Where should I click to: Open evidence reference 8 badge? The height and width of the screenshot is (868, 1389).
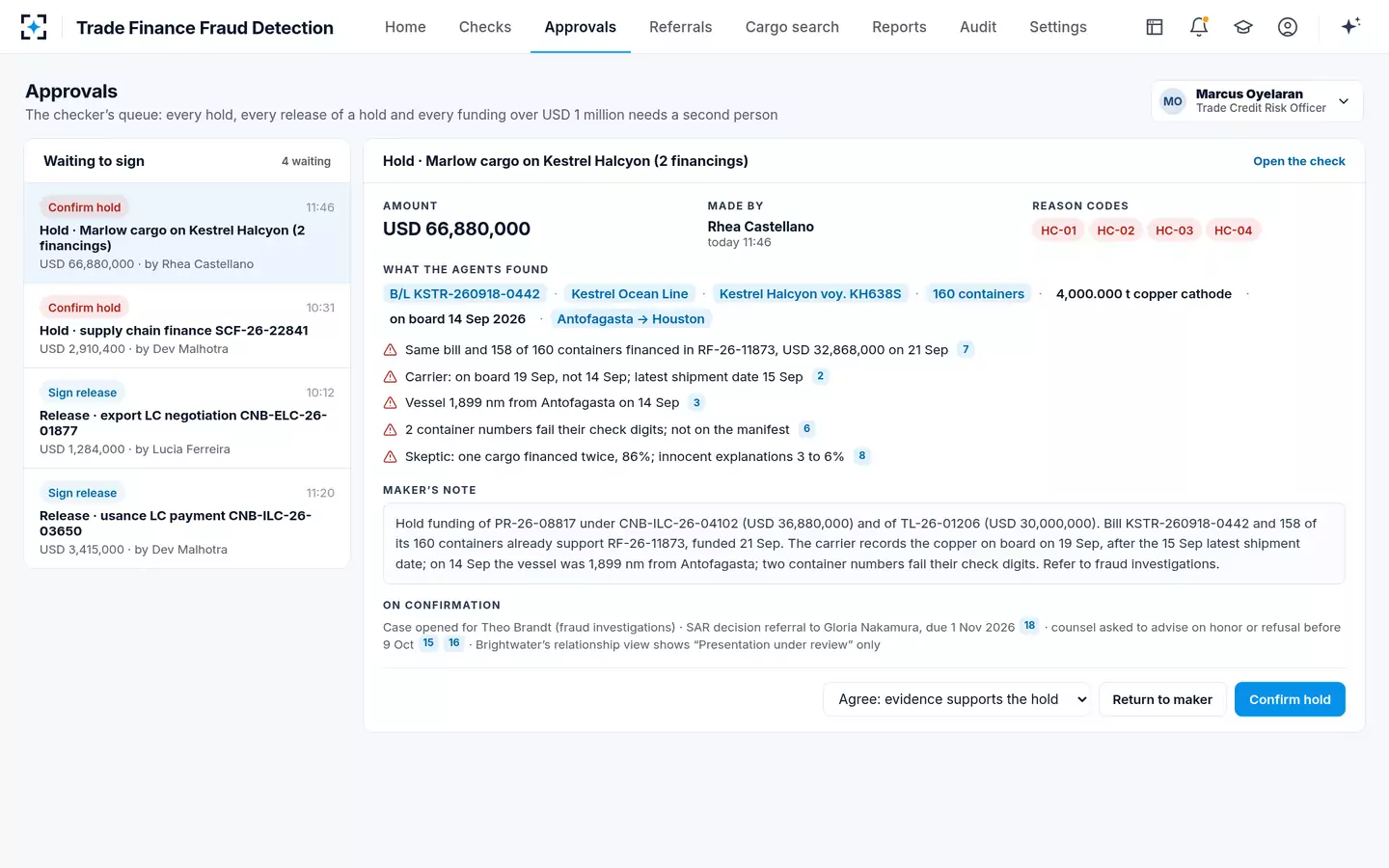[x=861, y=455]
